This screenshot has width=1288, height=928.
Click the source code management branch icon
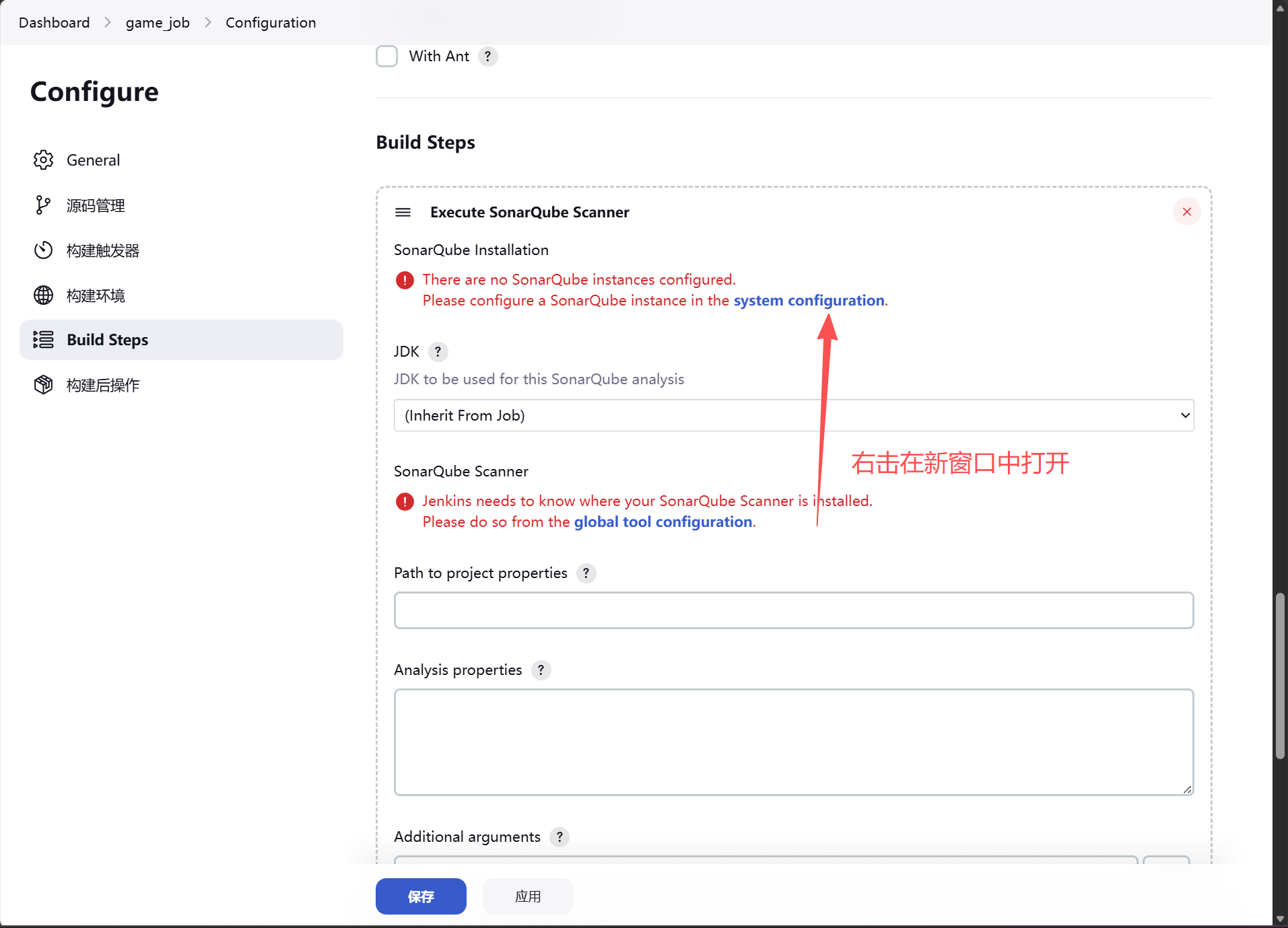[x=43, y=205]
